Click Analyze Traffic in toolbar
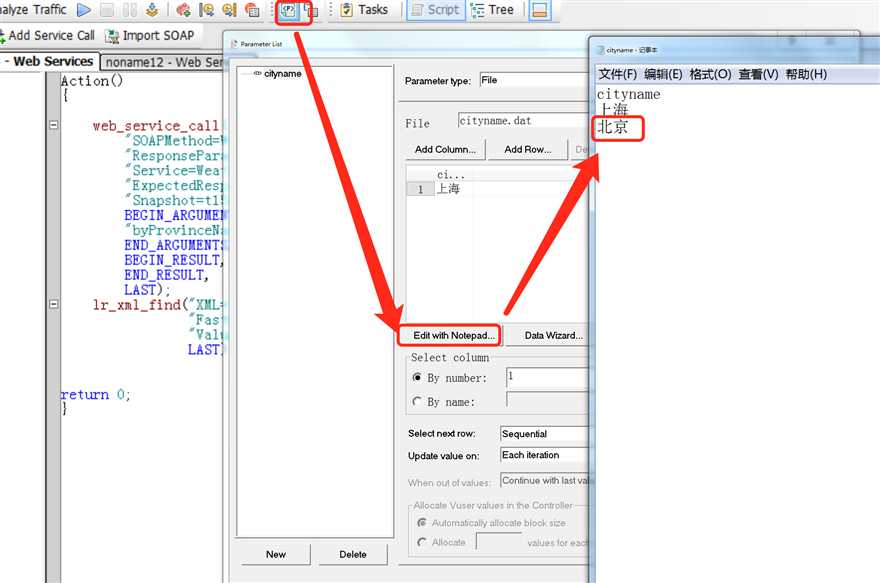Viewport: 880px width, 583px height. coord(33,10)
